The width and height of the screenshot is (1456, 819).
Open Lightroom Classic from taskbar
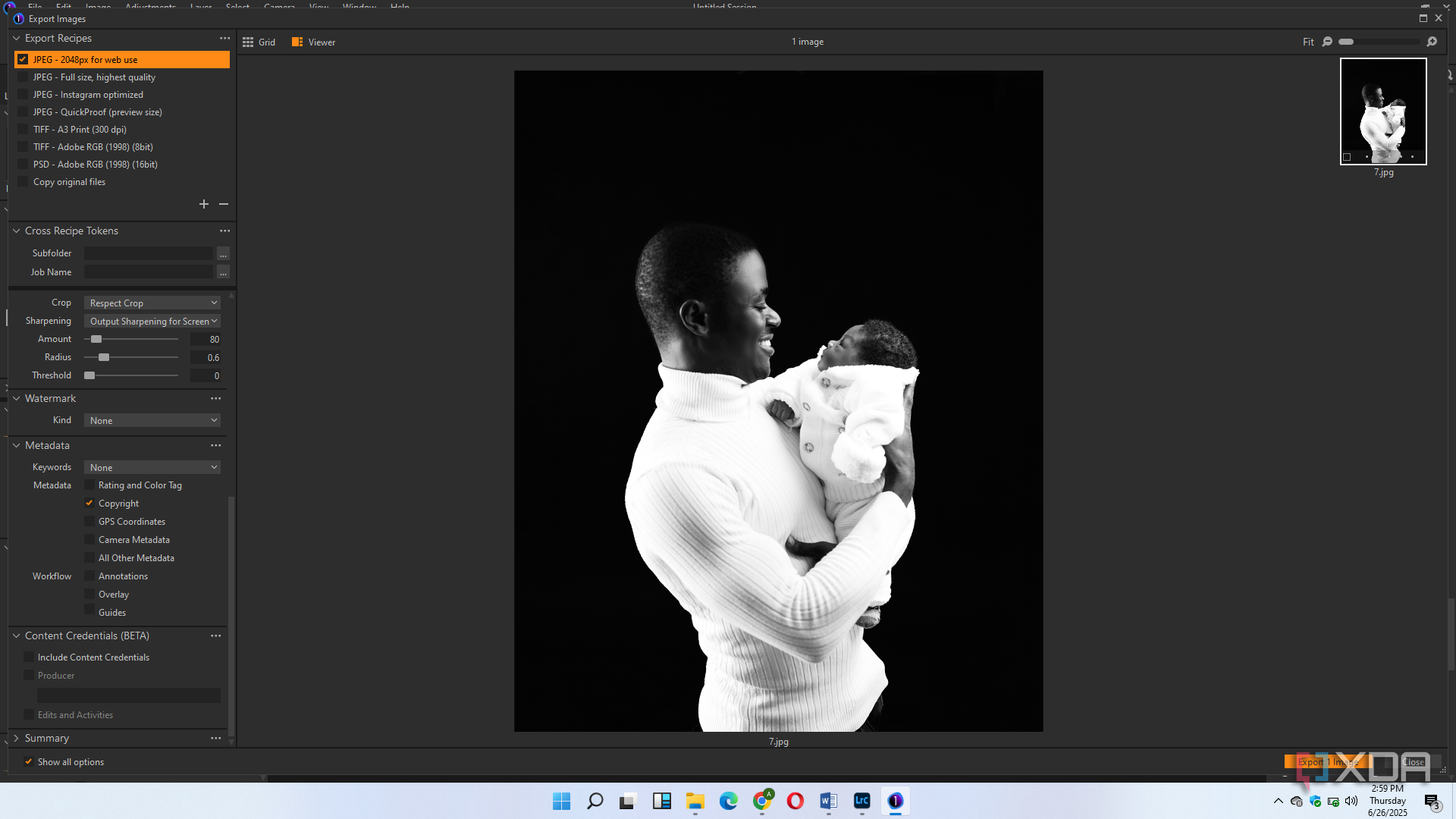point(861,801)
